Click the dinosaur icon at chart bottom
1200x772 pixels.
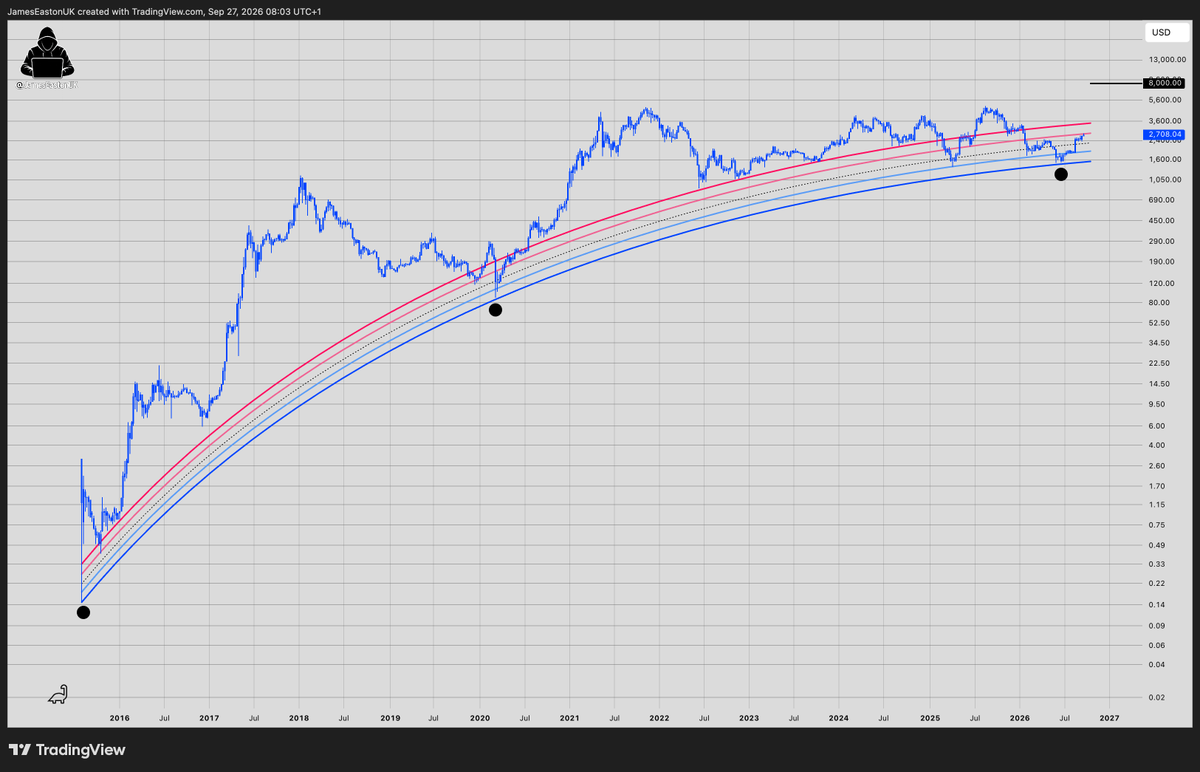59,694
